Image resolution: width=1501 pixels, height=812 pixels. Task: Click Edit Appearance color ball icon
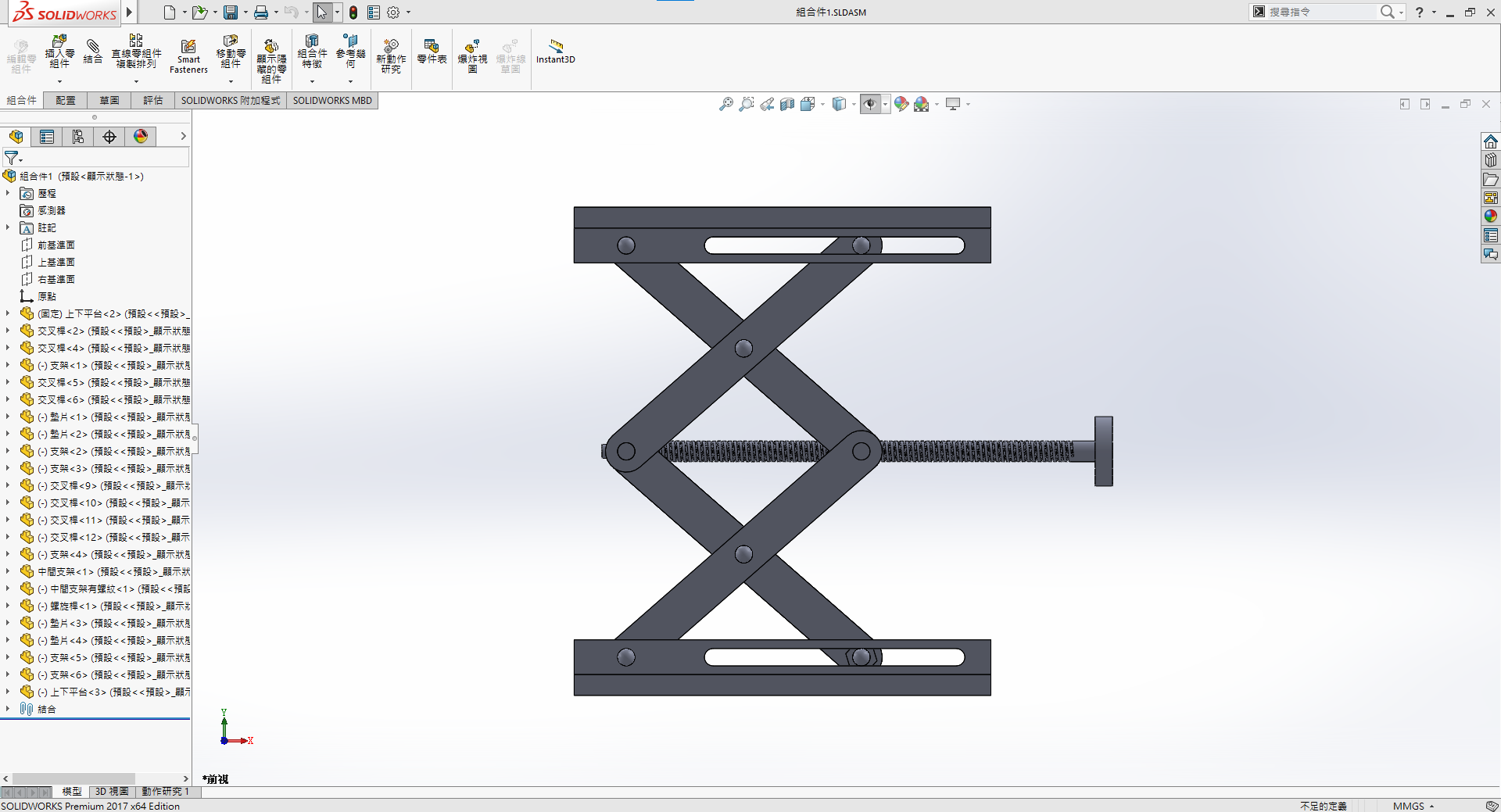[901, 104]
